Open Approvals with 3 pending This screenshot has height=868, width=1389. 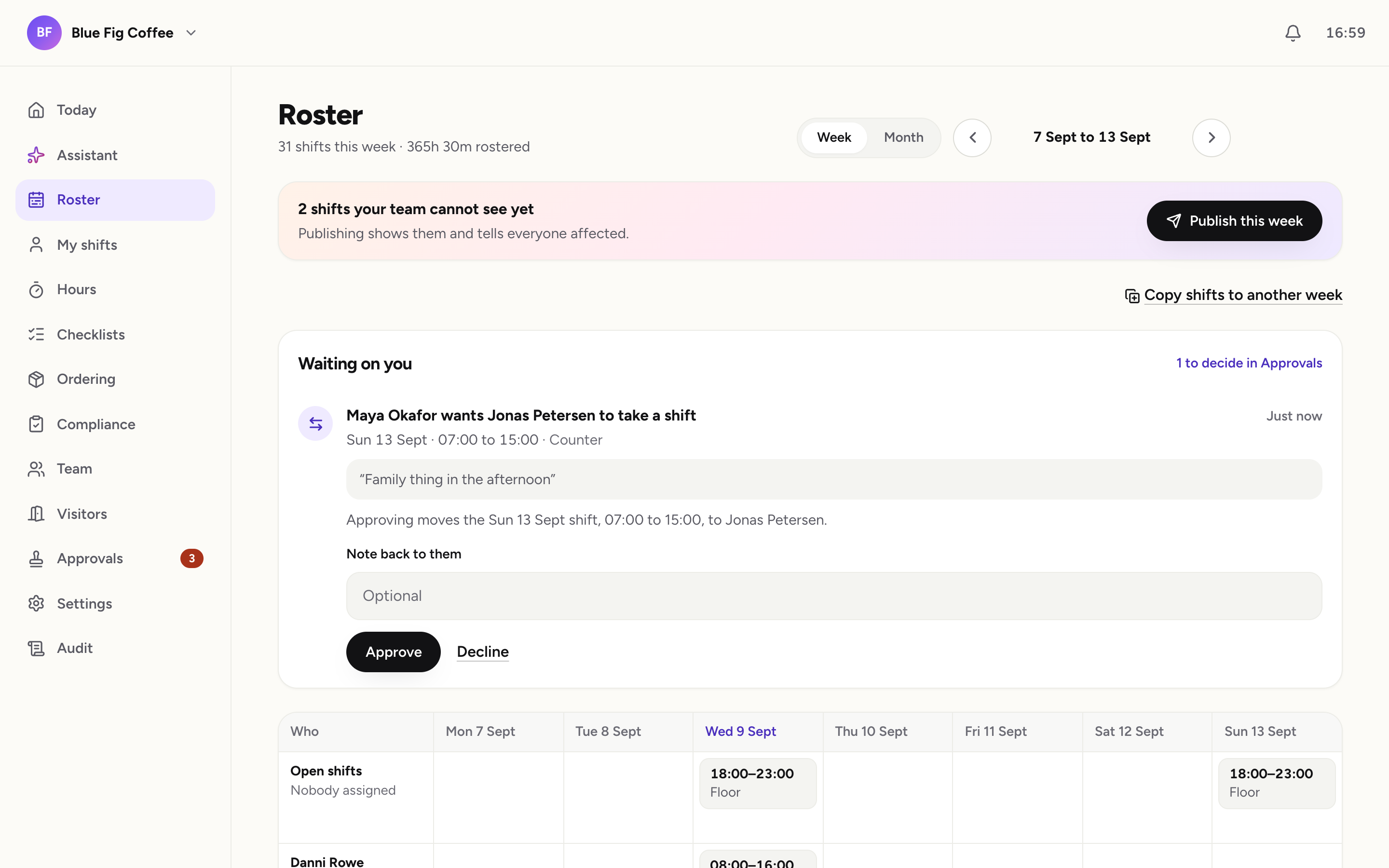[115, 558]
